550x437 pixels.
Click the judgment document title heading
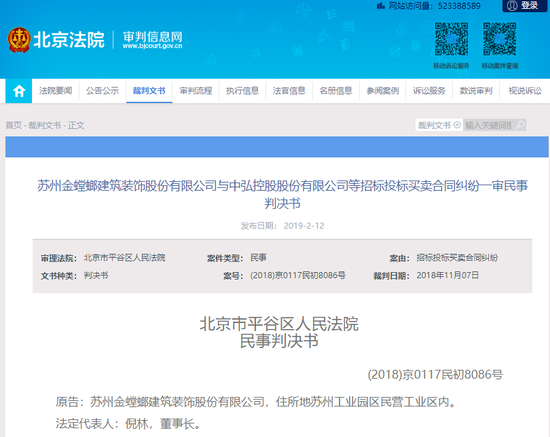(282, 194)
